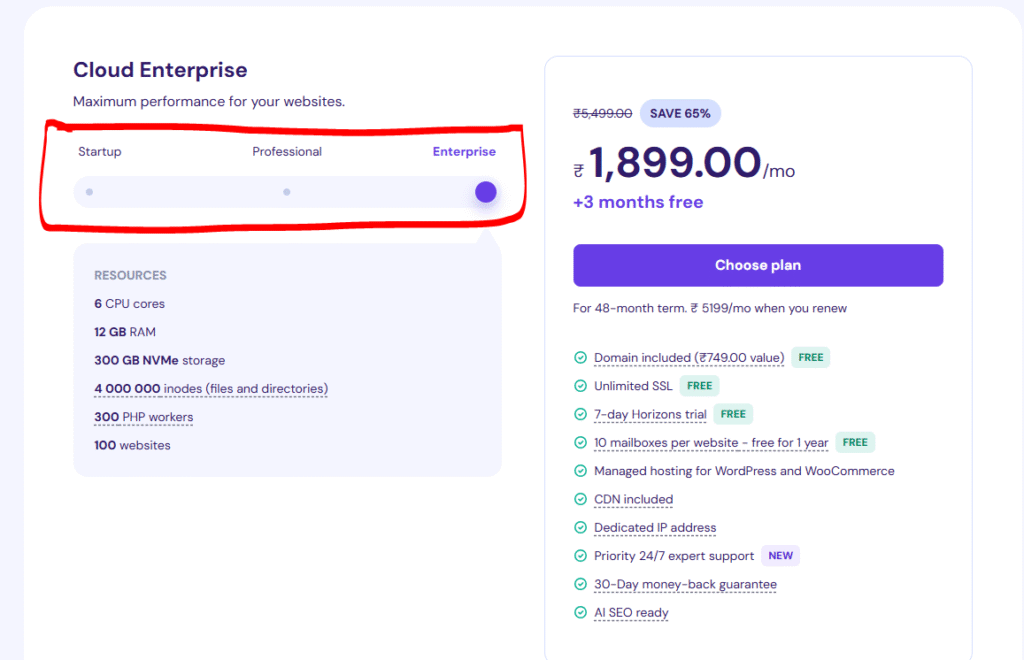Click the checkmark icon by Priority 24/7 expert support
The image size is (1024, 660).
580,556
